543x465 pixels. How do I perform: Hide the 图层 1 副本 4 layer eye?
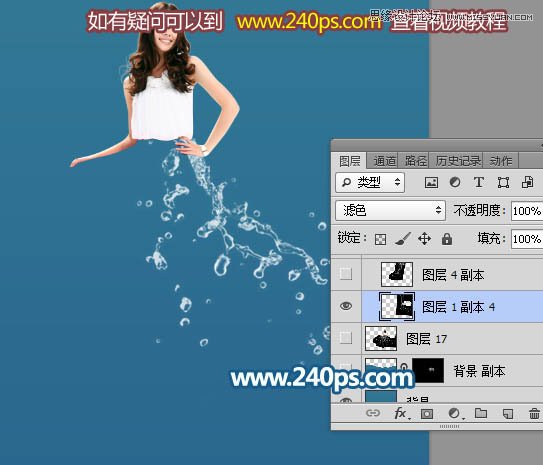(x=346, y=306)
